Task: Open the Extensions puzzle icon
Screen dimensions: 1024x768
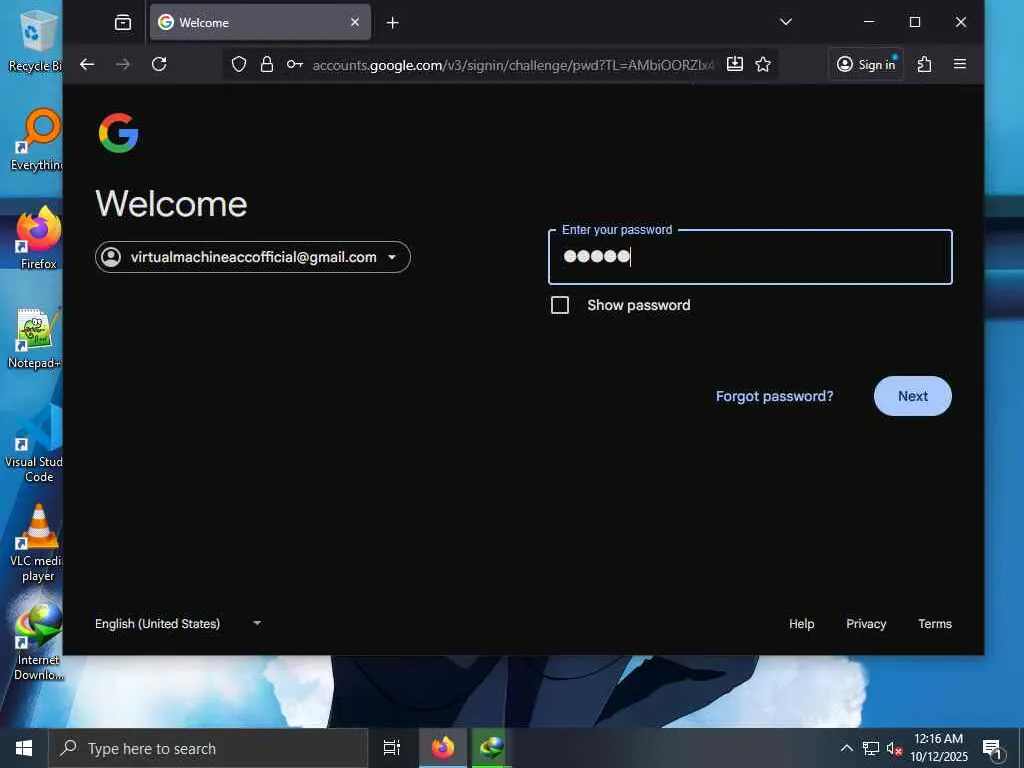Action: (x=924, y=64)
